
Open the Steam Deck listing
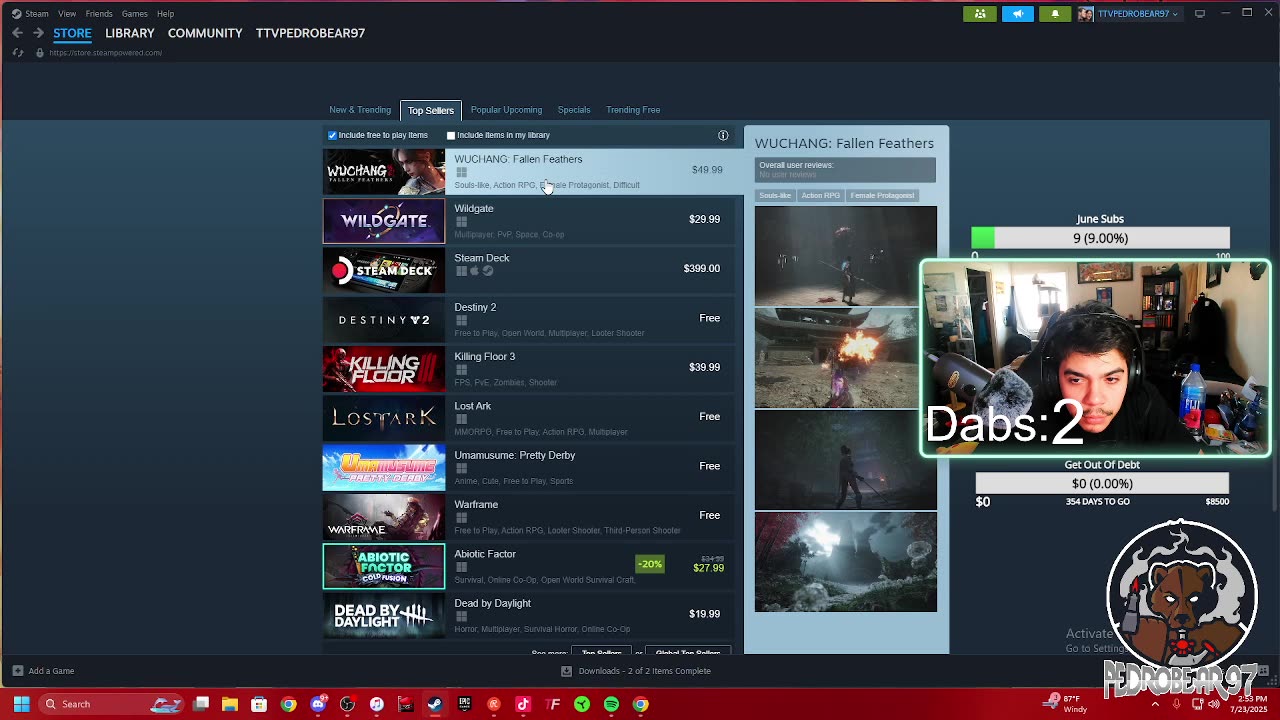point(529,269)
